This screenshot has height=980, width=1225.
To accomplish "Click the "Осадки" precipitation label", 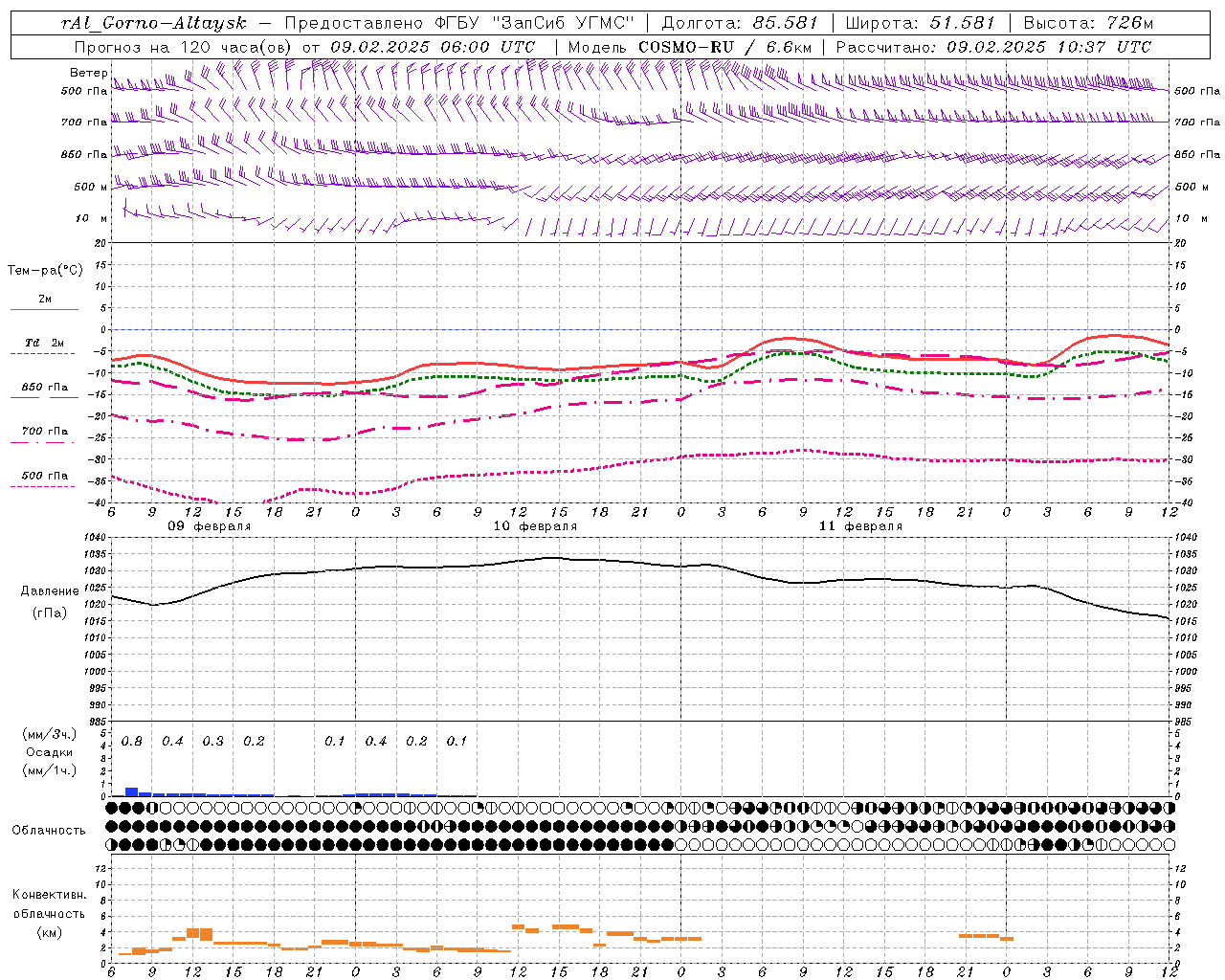I will 50,752.
